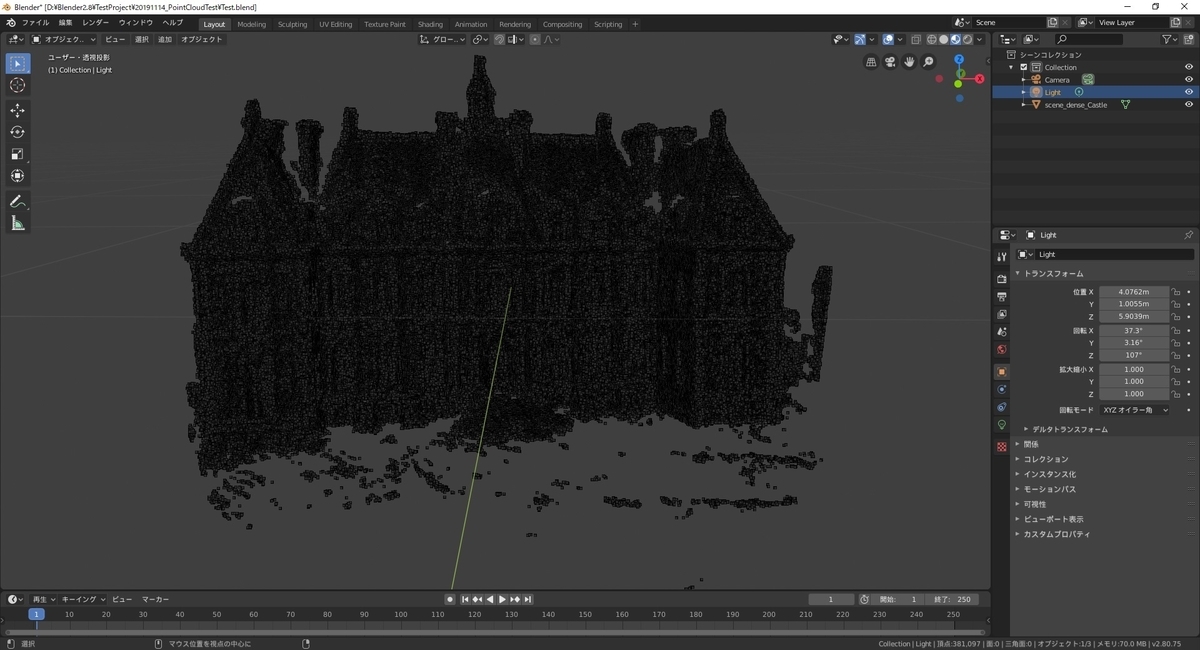Screen dimensions: 1200x650
Task: Switch to the Shading workspace tab
Action: [430, 23]
